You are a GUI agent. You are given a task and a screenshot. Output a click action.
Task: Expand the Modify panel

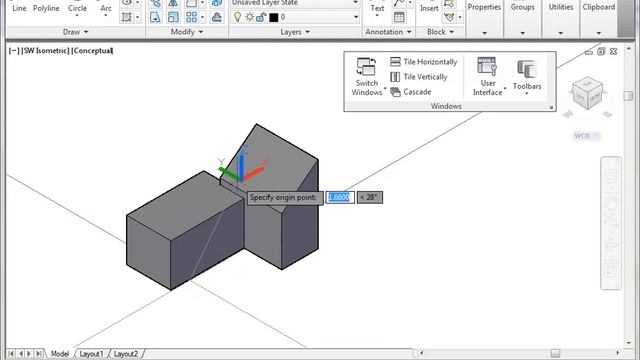pyautogui.click(x=187, y=32)
